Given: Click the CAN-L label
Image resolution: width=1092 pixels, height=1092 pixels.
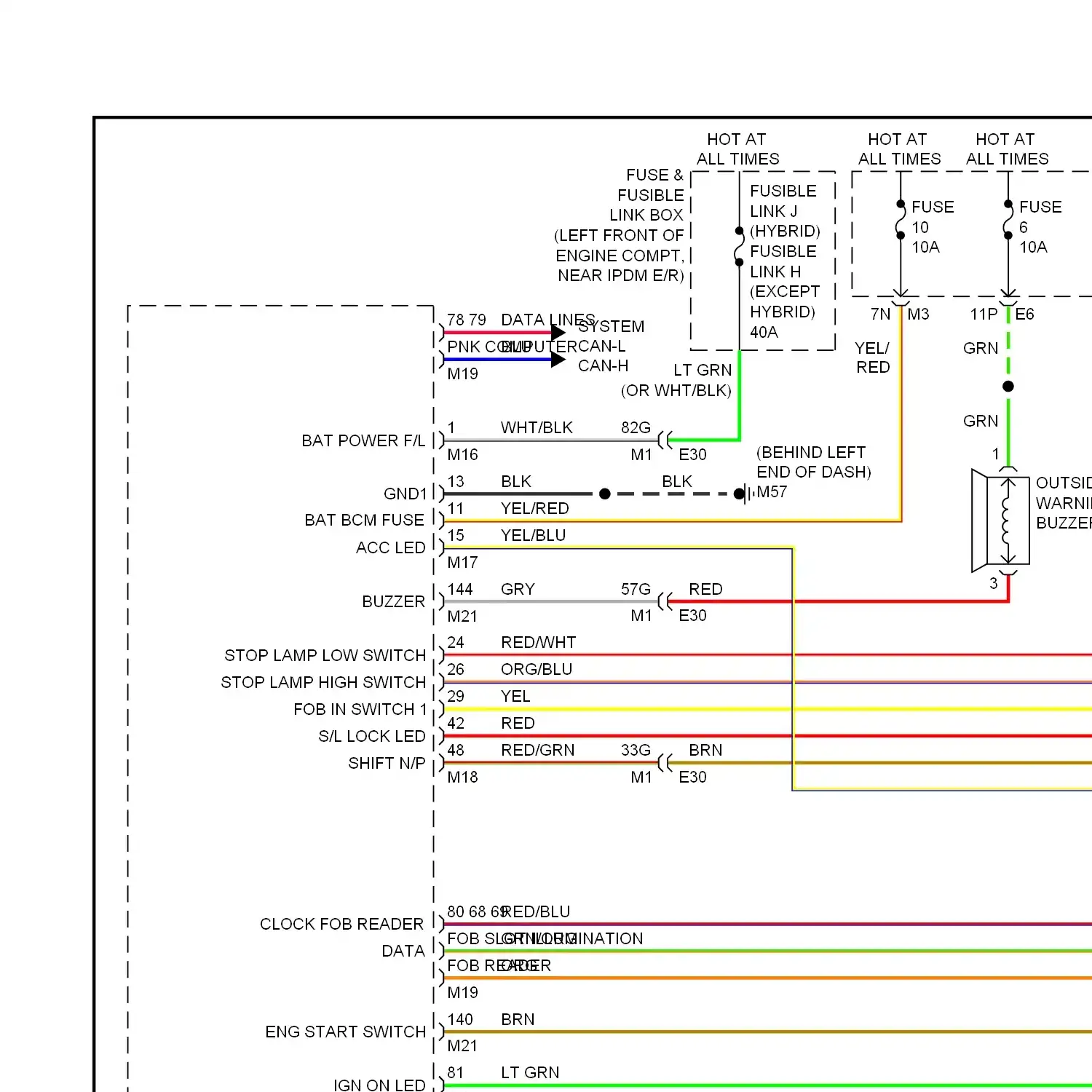Looking at the screenshot, I should 601,346.
